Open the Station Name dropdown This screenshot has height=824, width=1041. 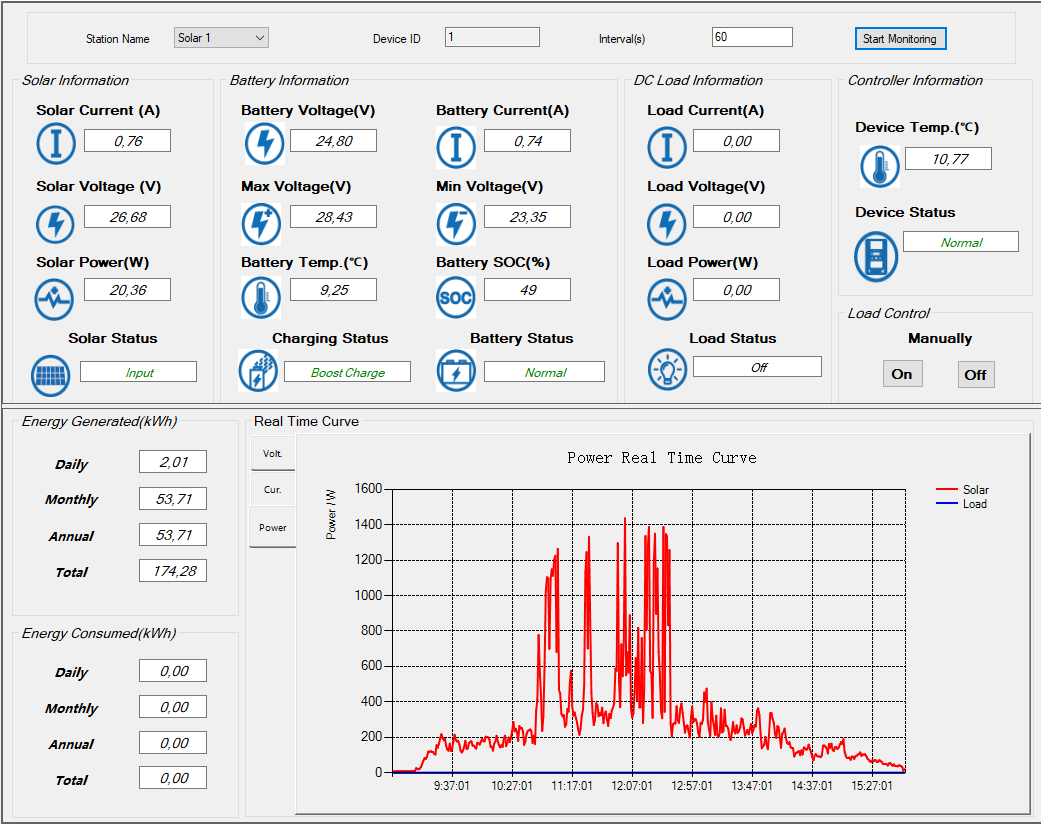point(221,38)
